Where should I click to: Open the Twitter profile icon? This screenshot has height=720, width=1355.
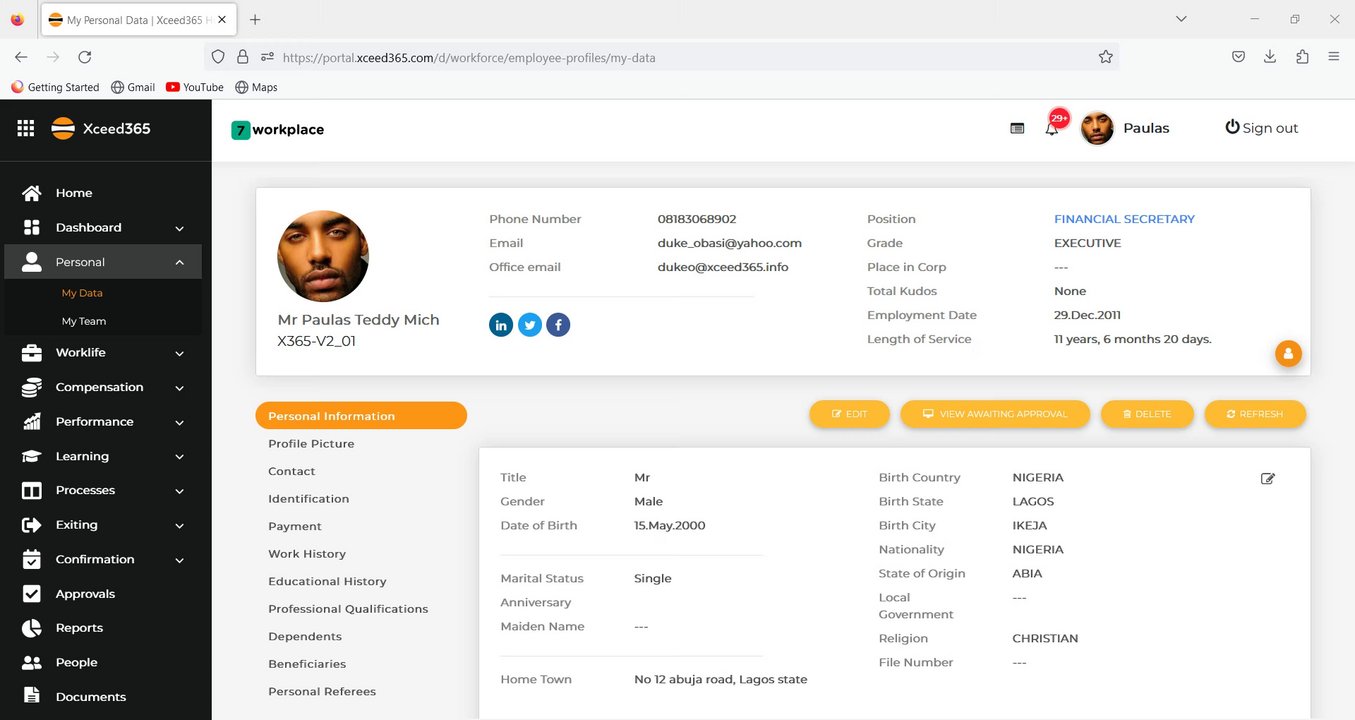click(530, 325)
